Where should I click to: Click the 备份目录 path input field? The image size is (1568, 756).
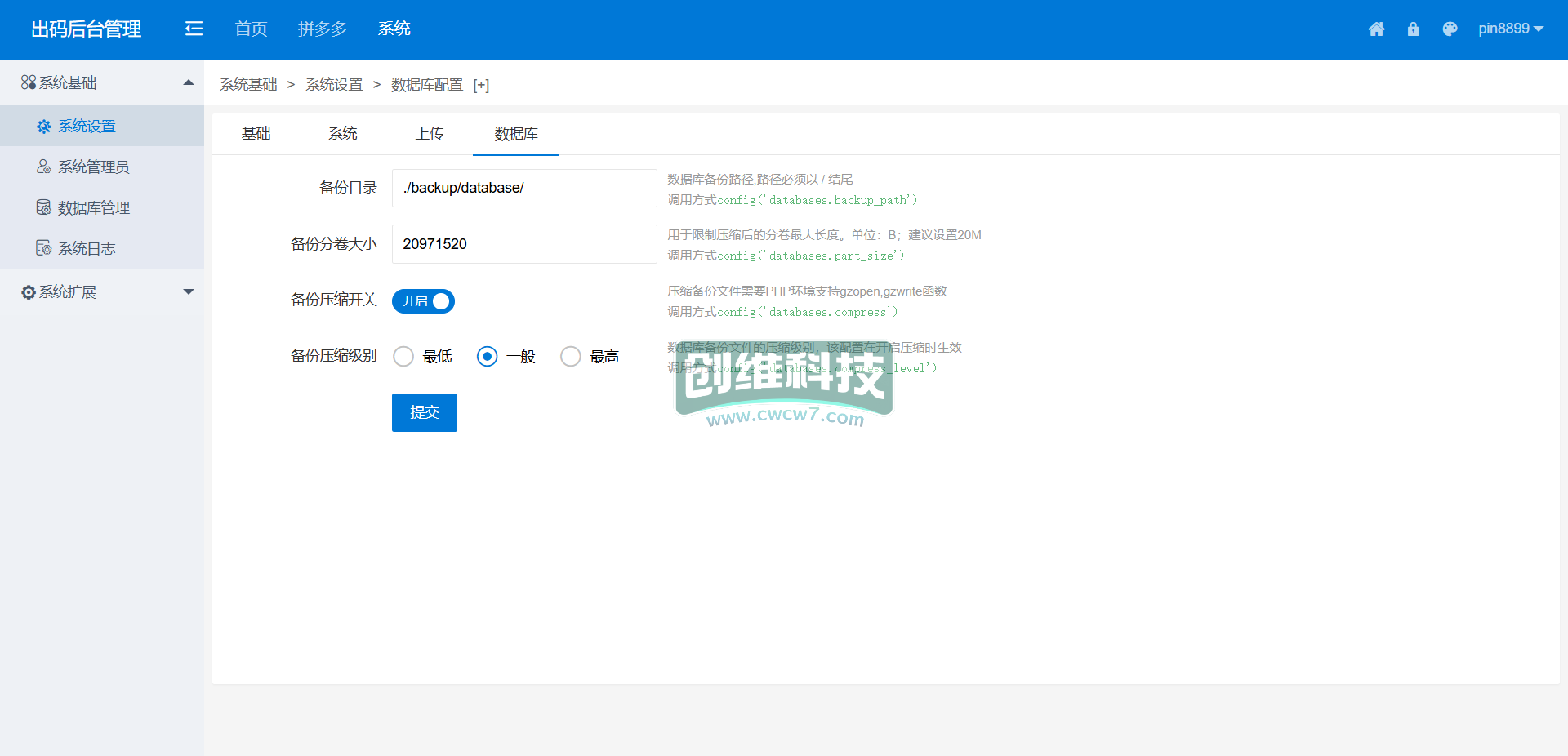pos(524,188)
